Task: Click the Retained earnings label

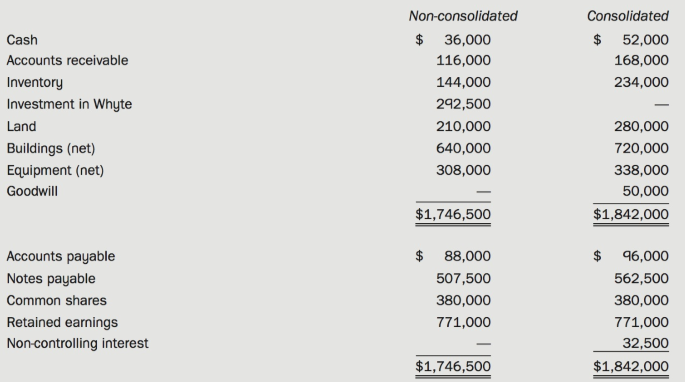Action: coord(62,323)
